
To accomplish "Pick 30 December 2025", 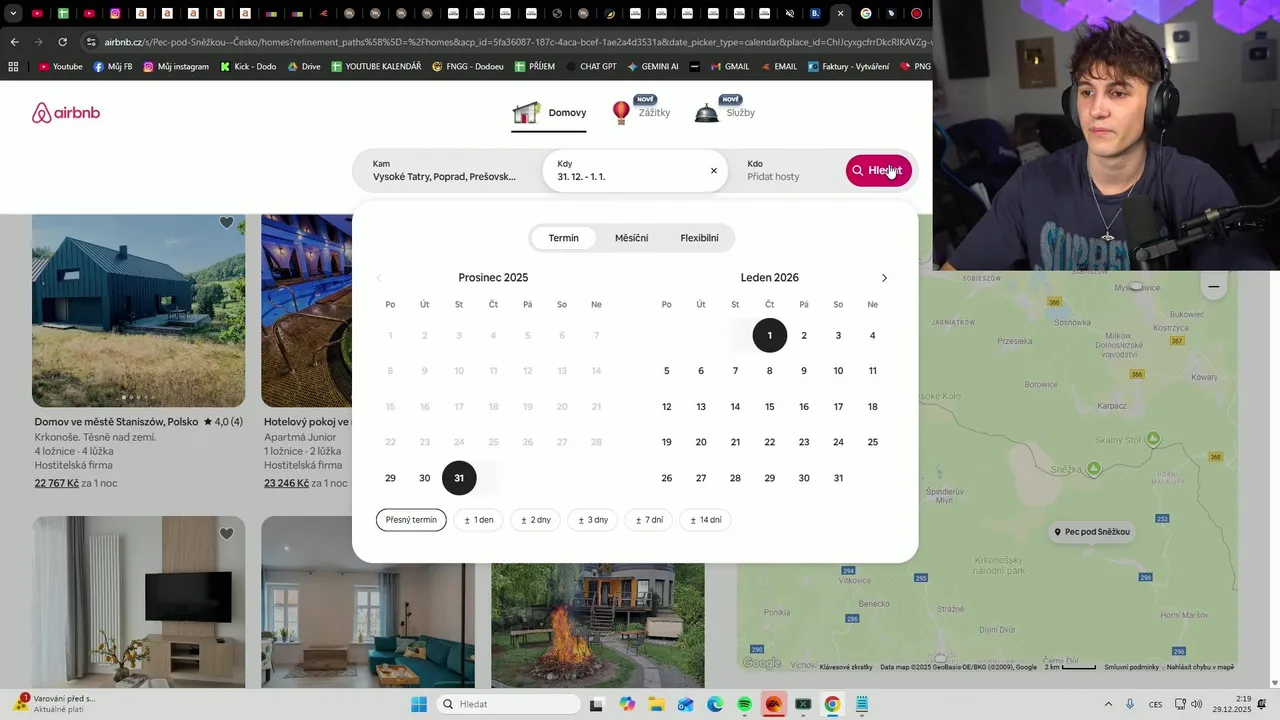I will point(425,478).
